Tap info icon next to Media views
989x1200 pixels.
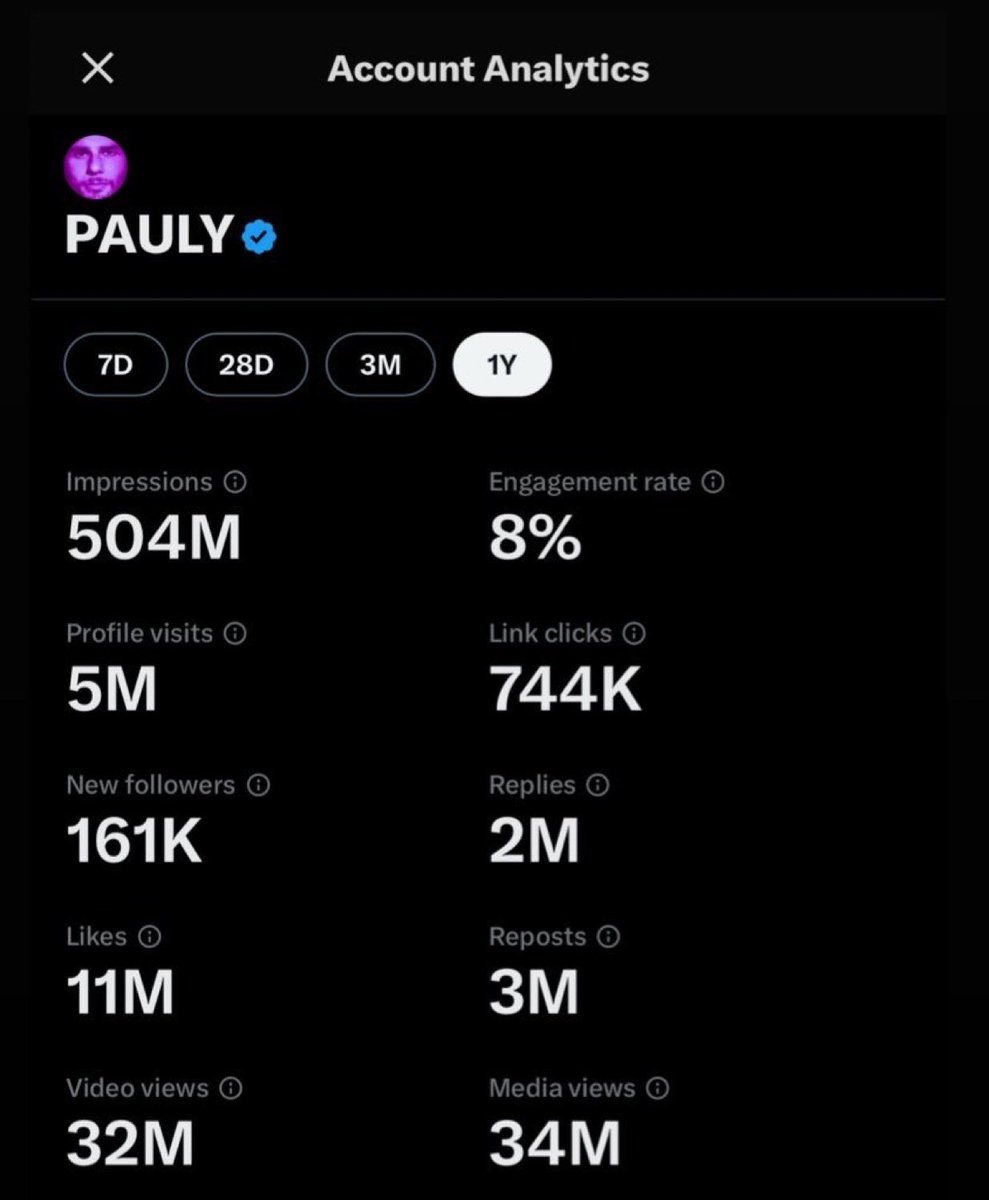(x=657, y=1089)
